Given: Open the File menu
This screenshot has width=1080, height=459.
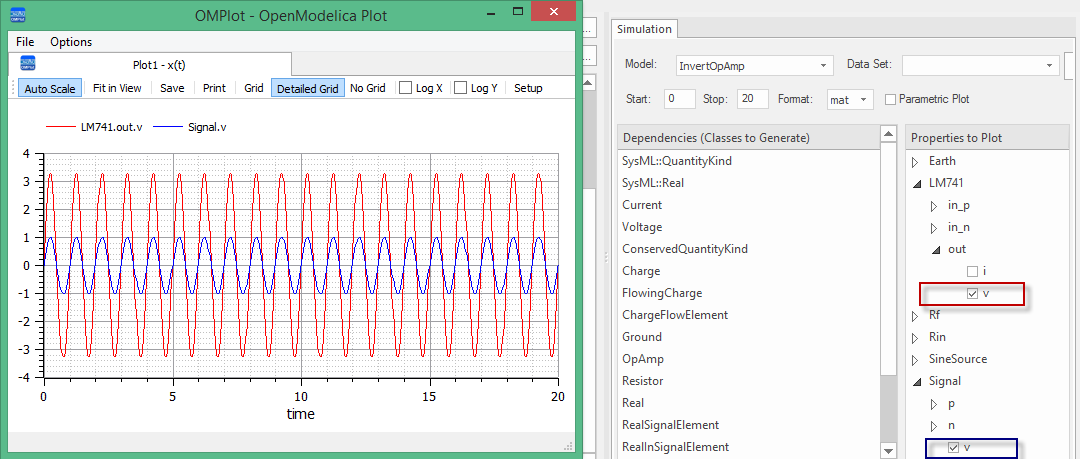Looking at the screenshot, I should [25, 42].
